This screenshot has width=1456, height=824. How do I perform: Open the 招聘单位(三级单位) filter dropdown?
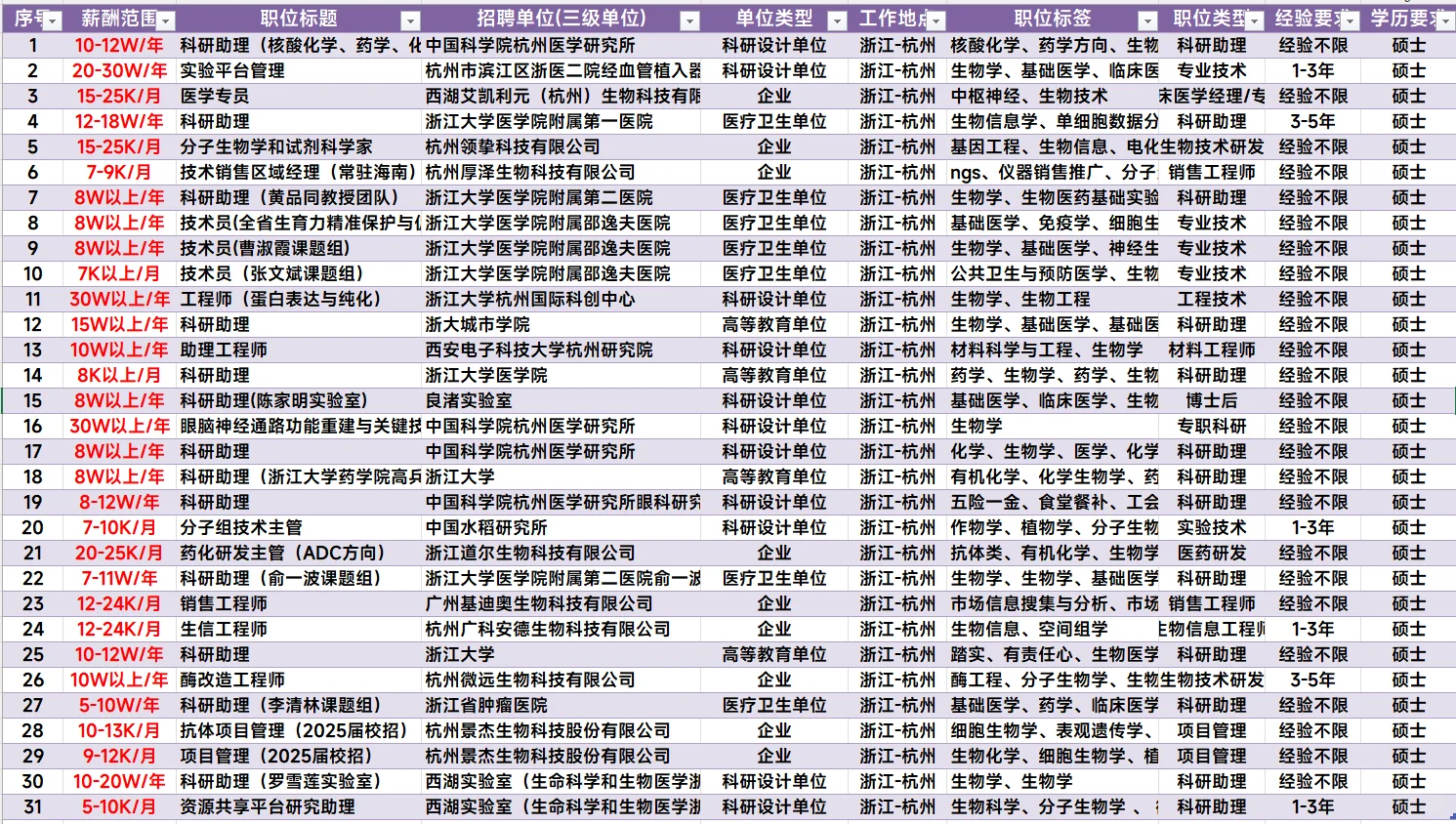click(x=689, y=21)
